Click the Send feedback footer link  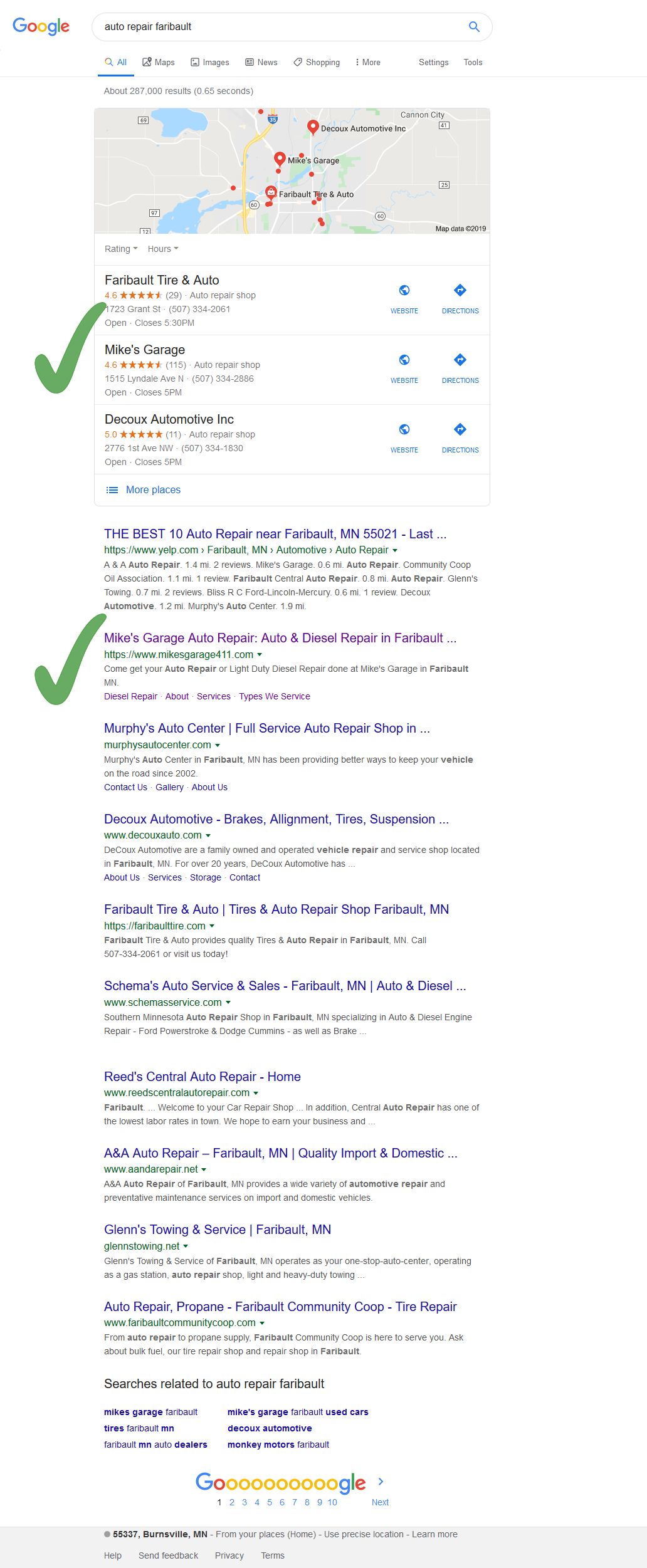coord(168,1555)
